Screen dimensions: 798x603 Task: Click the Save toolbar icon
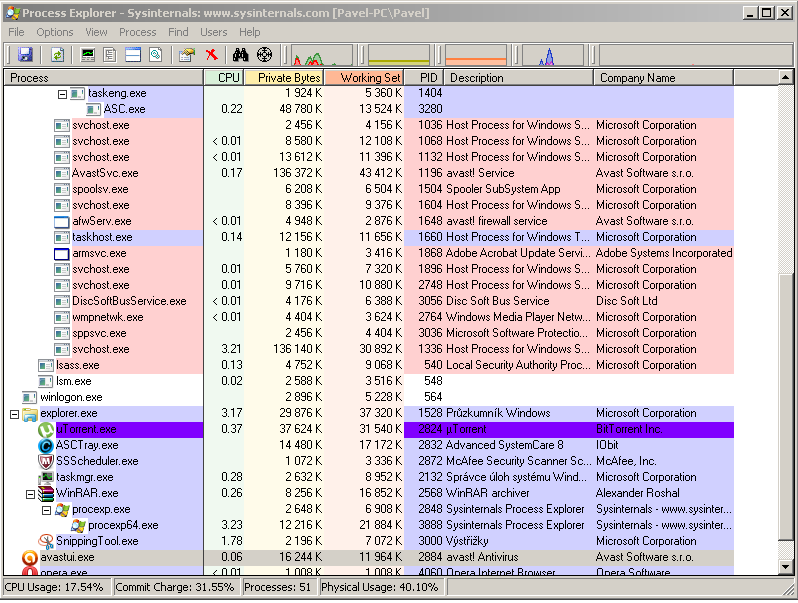25,54
